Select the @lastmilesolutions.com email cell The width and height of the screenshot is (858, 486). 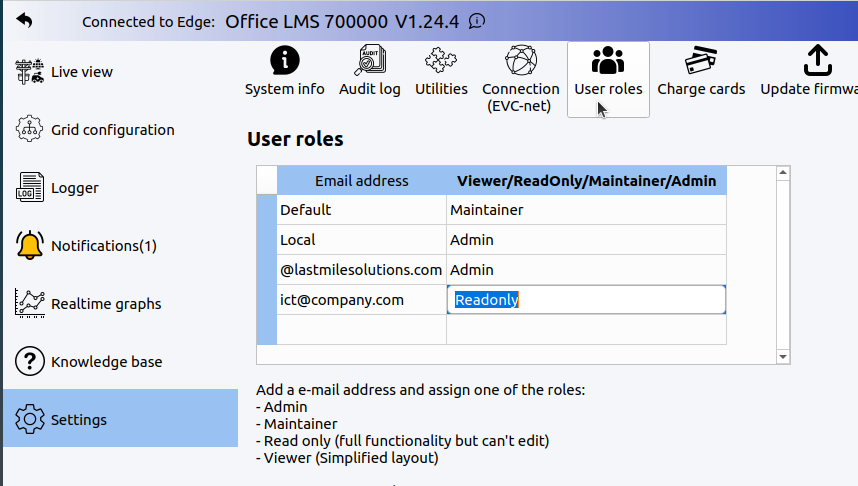pyautogui.click(x=362, y=270)
